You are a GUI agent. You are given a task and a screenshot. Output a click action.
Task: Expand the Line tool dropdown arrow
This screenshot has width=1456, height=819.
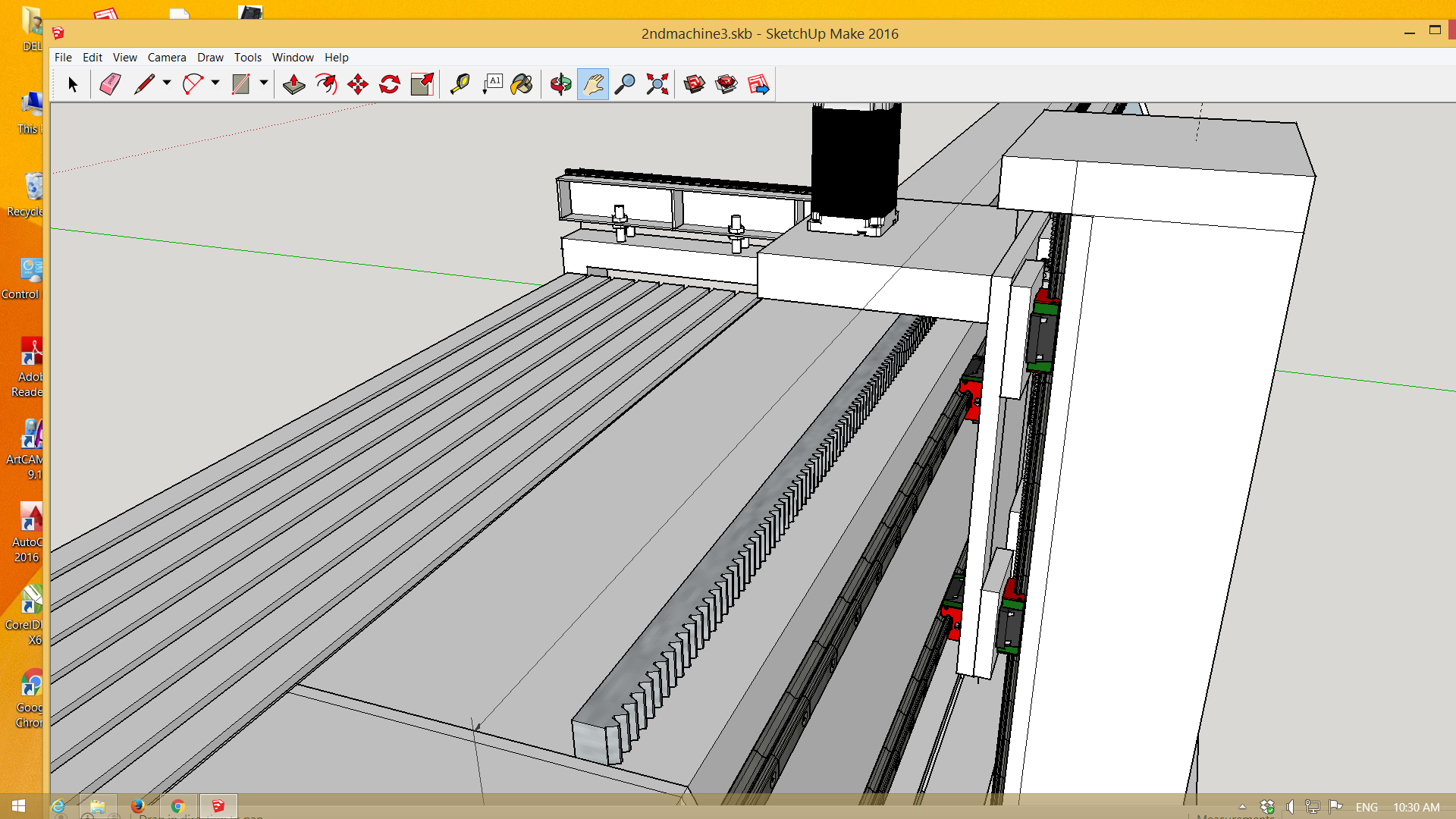click(x=167, y=83)
